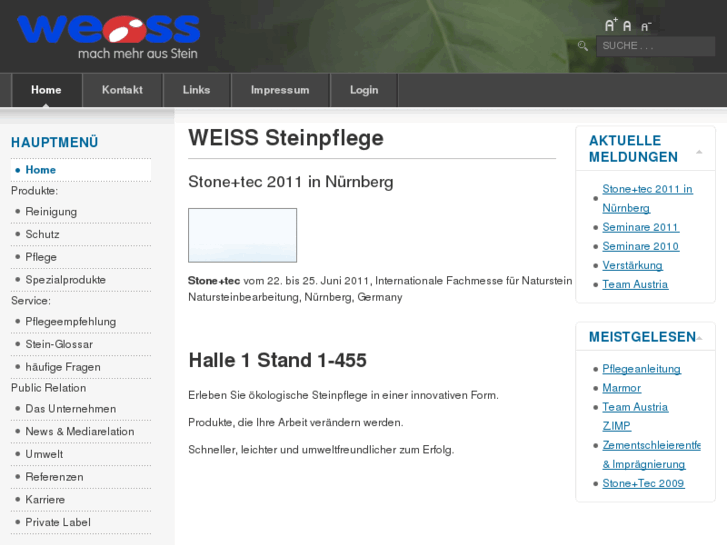Click the HAUPTMENÜ sidebar heading
727x545 pixels.
click(x=55, y=142)
